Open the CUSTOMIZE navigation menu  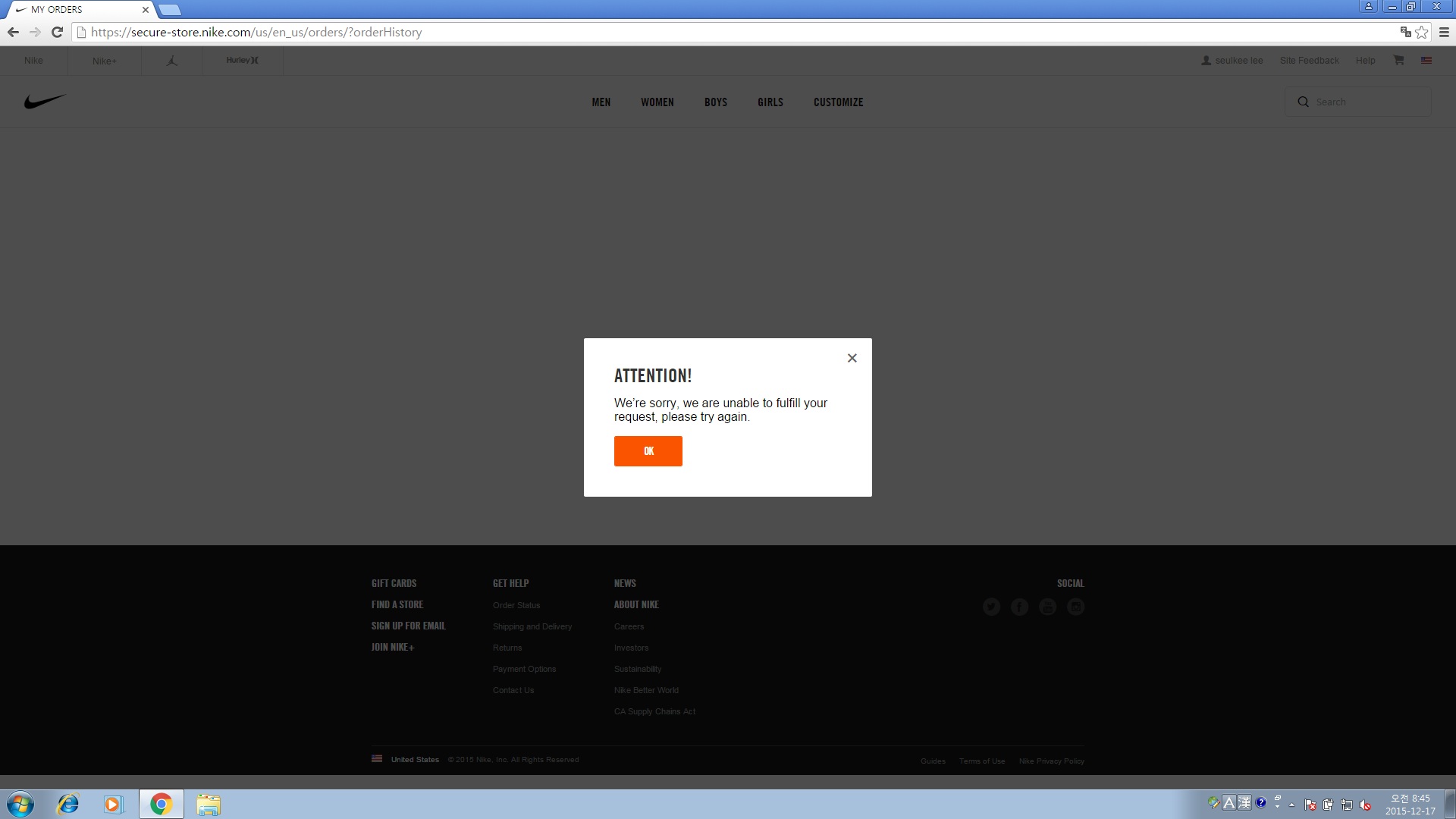pyautogui.click(x=838, y=102)
